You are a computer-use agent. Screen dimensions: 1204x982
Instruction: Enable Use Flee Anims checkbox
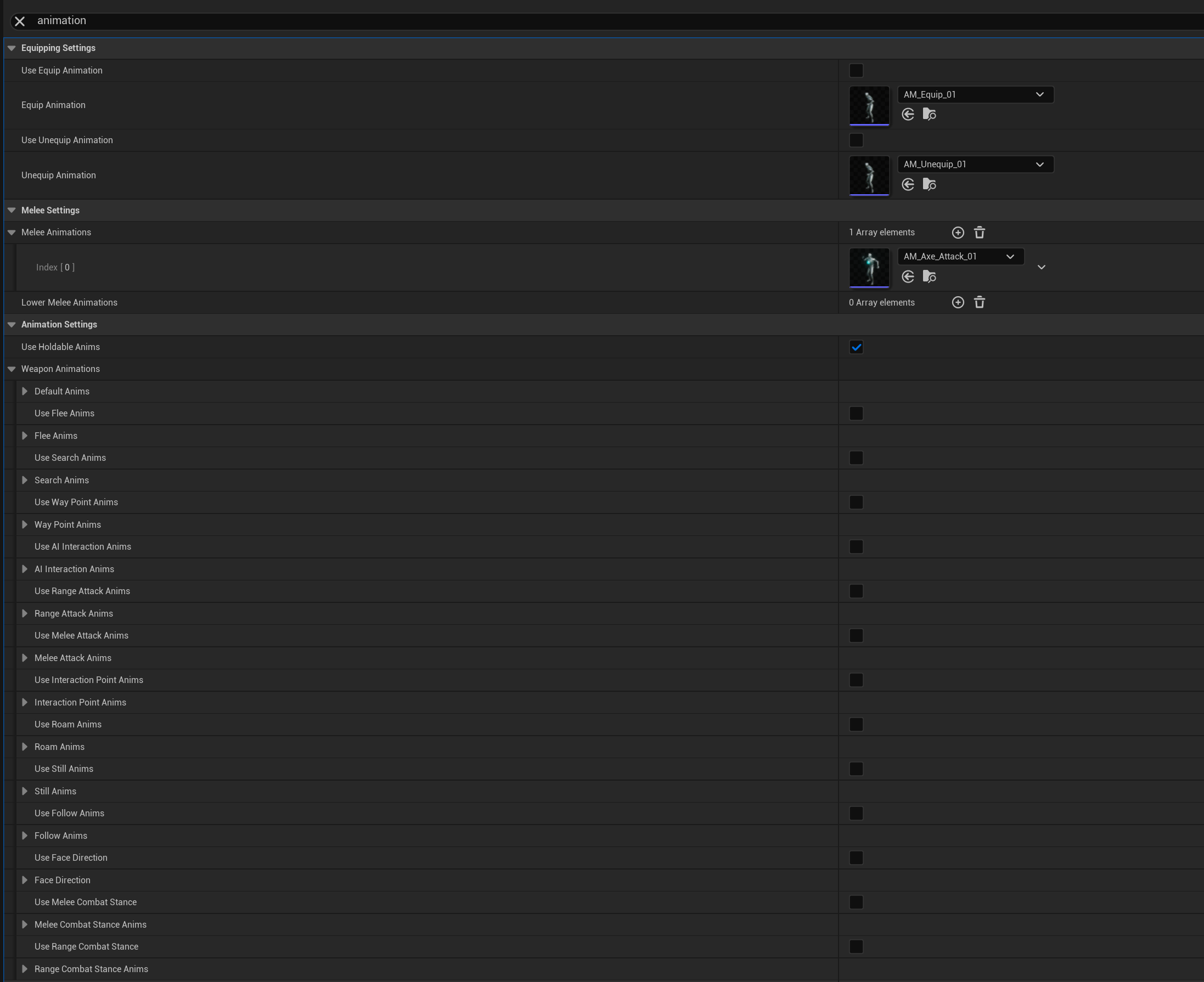(856, 414)
